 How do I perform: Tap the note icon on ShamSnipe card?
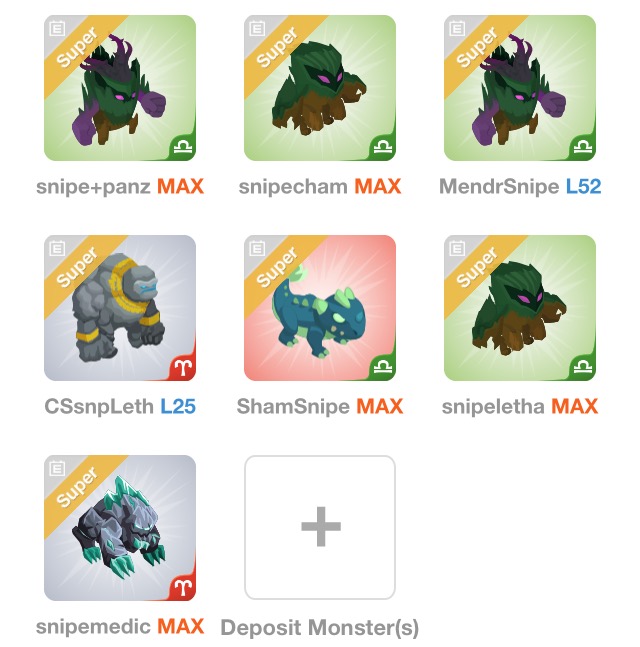[257, 248]
